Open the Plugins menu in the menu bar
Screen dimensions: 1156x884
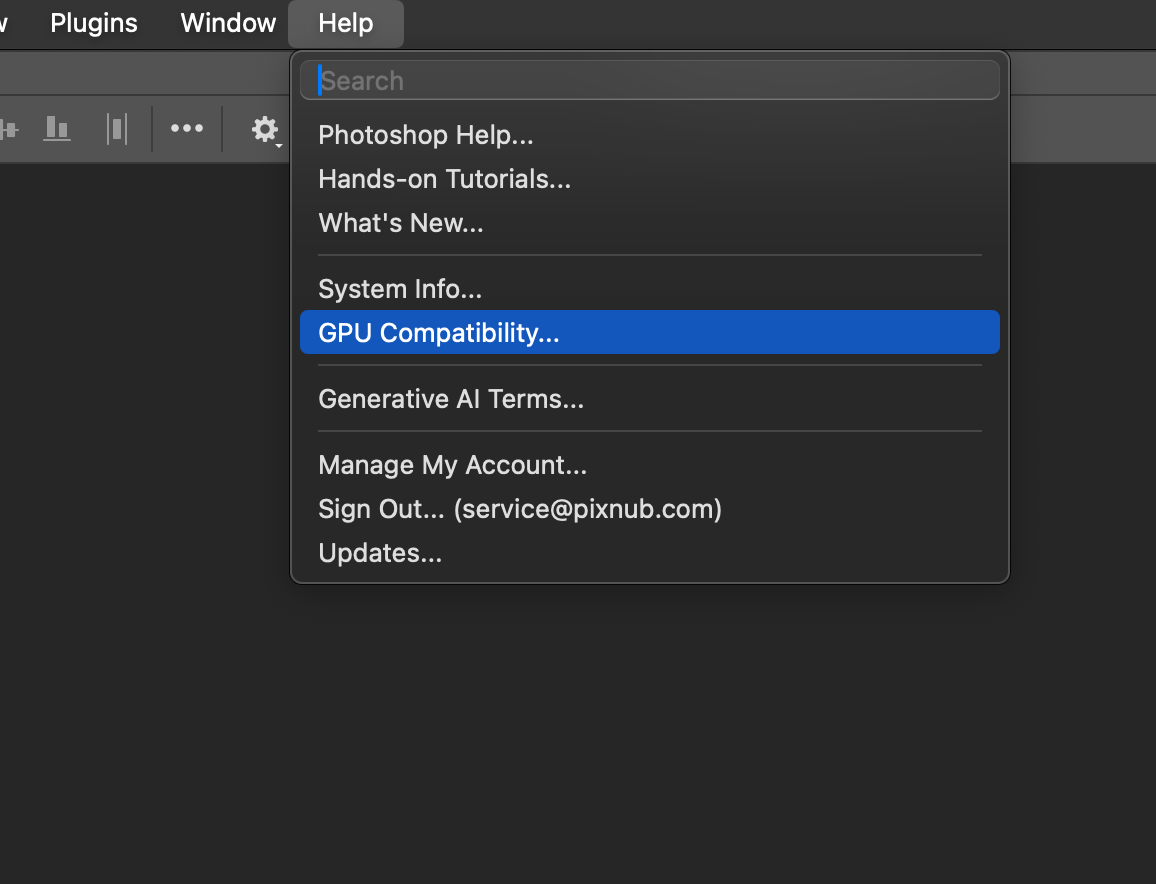[94, 23]
